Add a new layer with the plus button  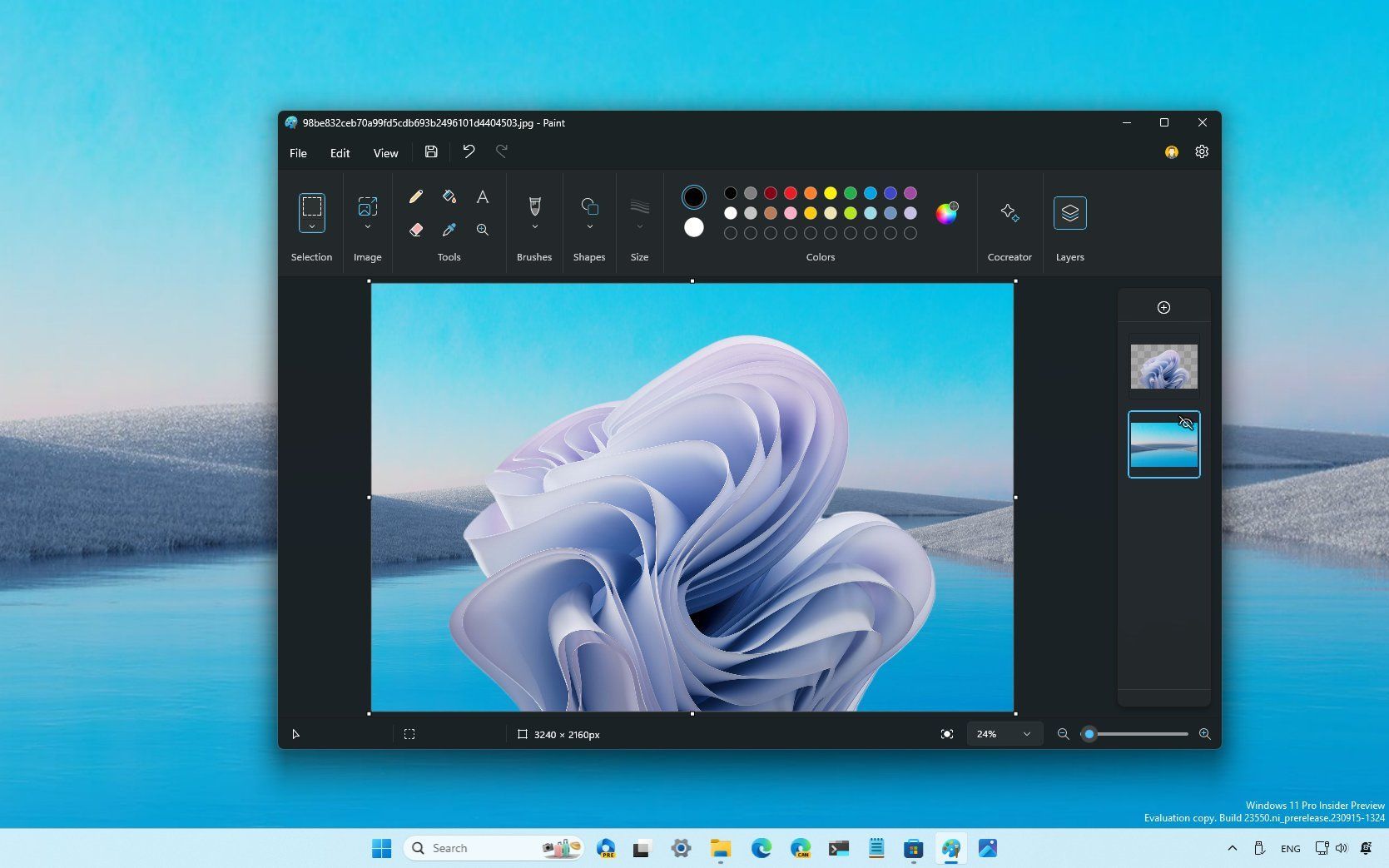1163,306
